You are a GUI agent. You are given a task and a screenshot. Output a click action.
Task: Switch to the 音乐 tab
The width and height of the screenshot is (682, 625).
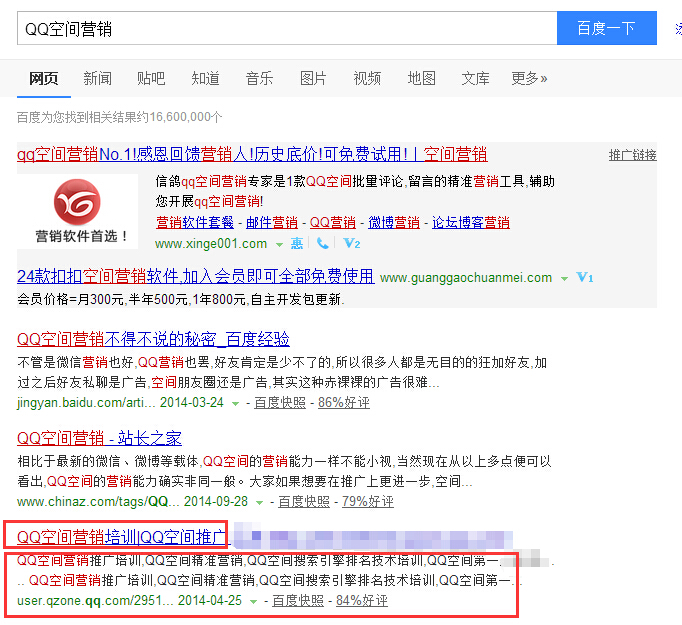point(259,79)
